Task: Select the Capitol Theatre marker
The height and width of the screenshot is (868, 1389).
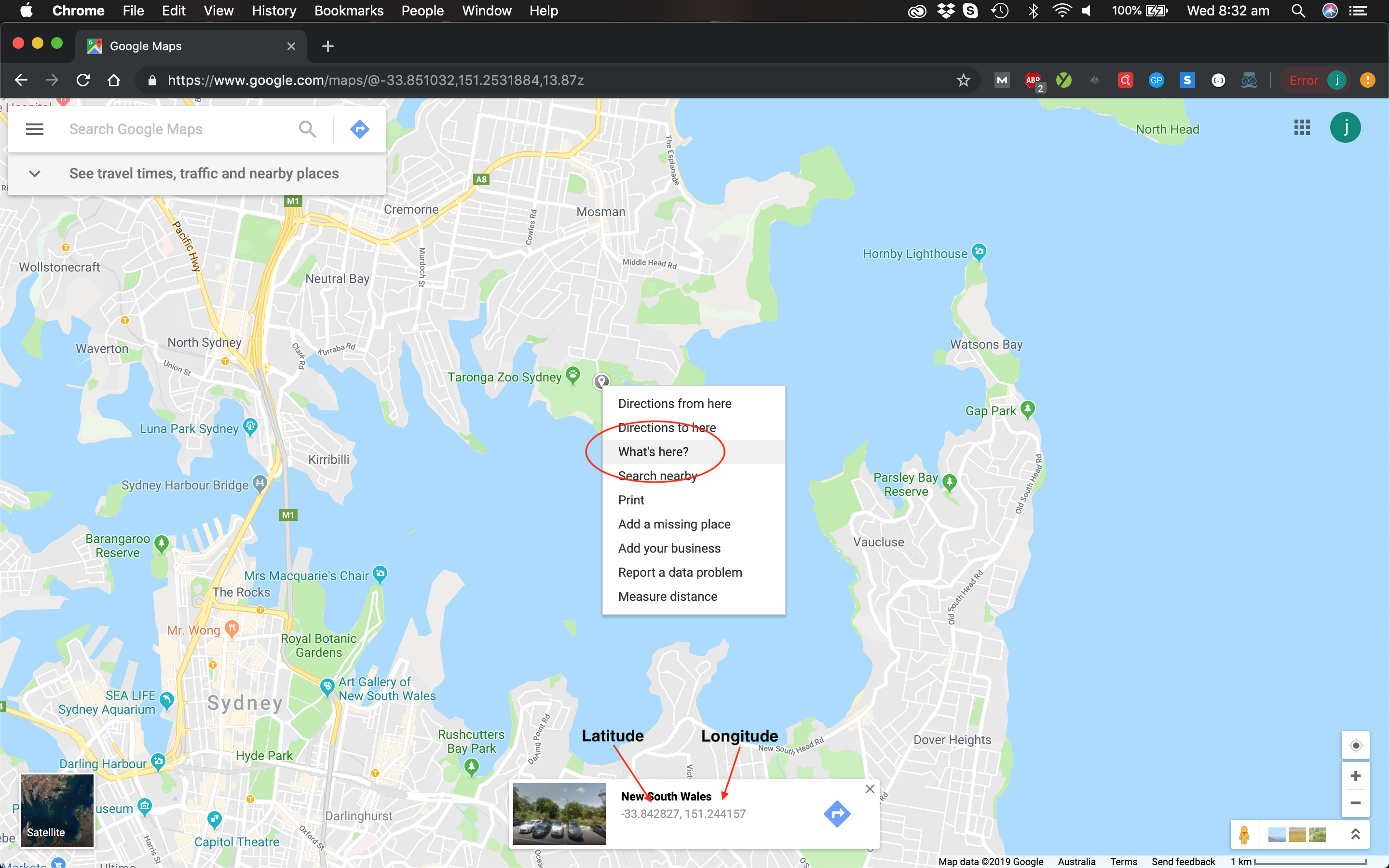Action: click(x=214, y=819)
